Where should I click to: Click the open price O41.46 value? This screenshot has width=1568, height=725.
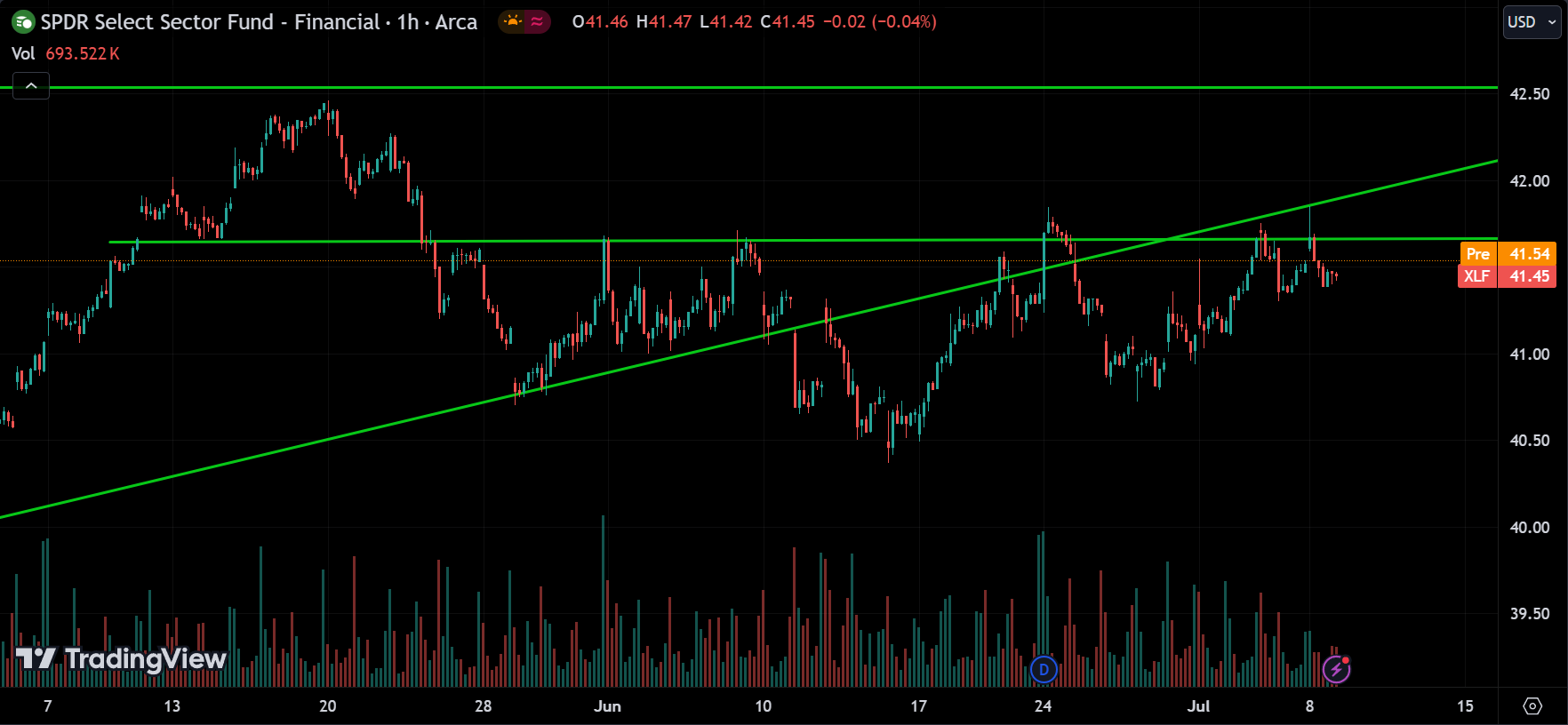(x=600, y=22)
